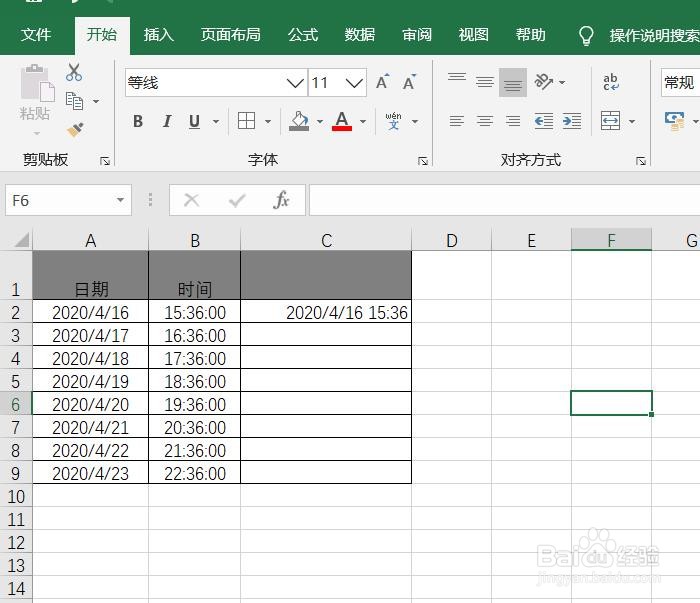The height and width of the screenshot is (603, 700).
Task: Click the formula bar Cancel X
Action: pos(192,200)
